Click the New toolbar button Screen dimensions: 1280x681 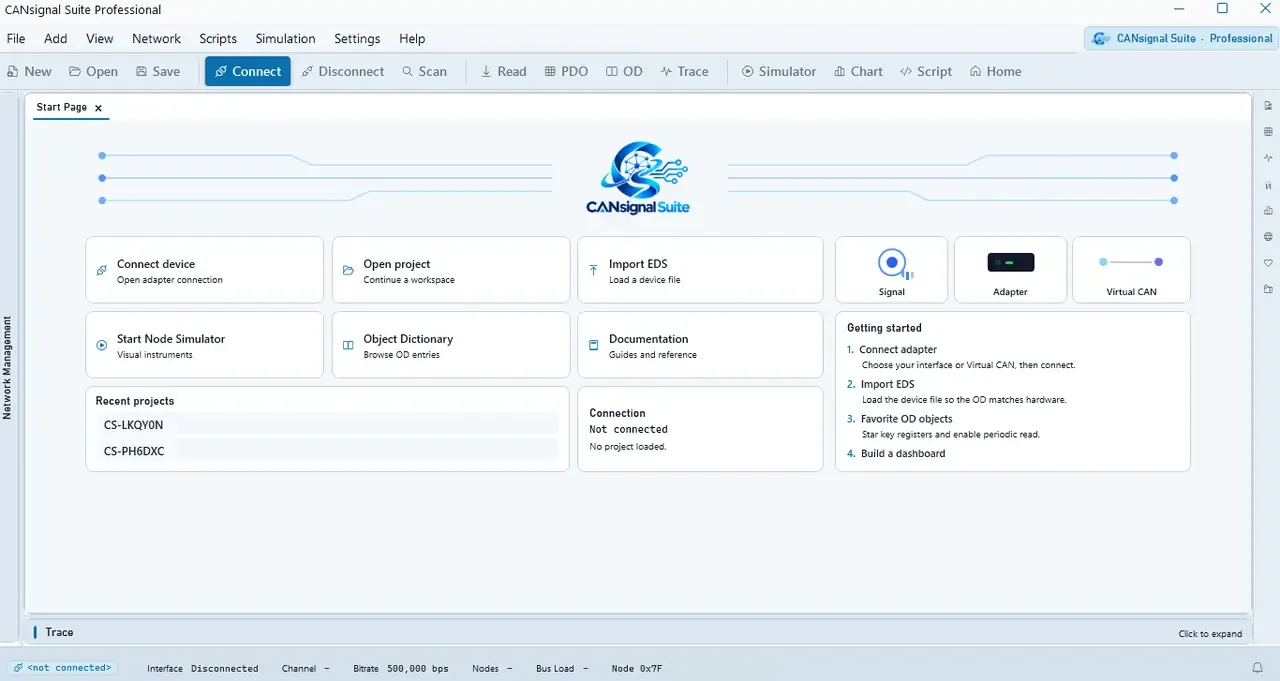coord(29,71)
